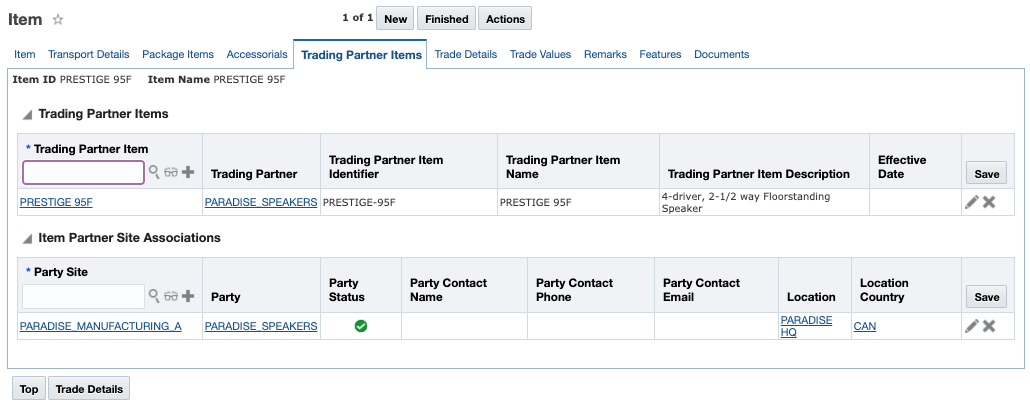
Task: Open the Trade Values tab
Action: coord(540,54)
